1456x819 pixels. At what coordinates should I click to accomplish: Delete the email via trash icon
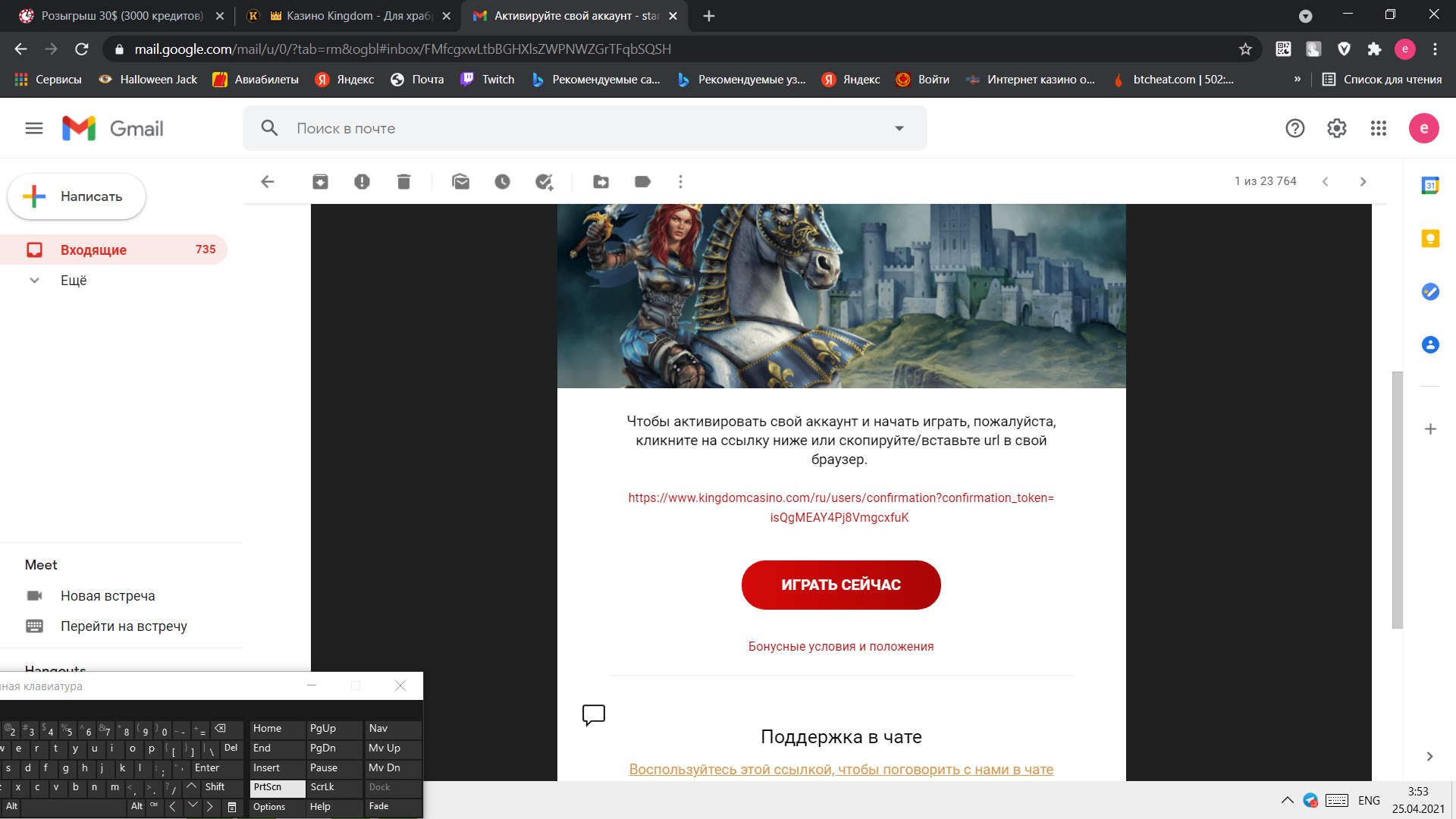(403, 181)
